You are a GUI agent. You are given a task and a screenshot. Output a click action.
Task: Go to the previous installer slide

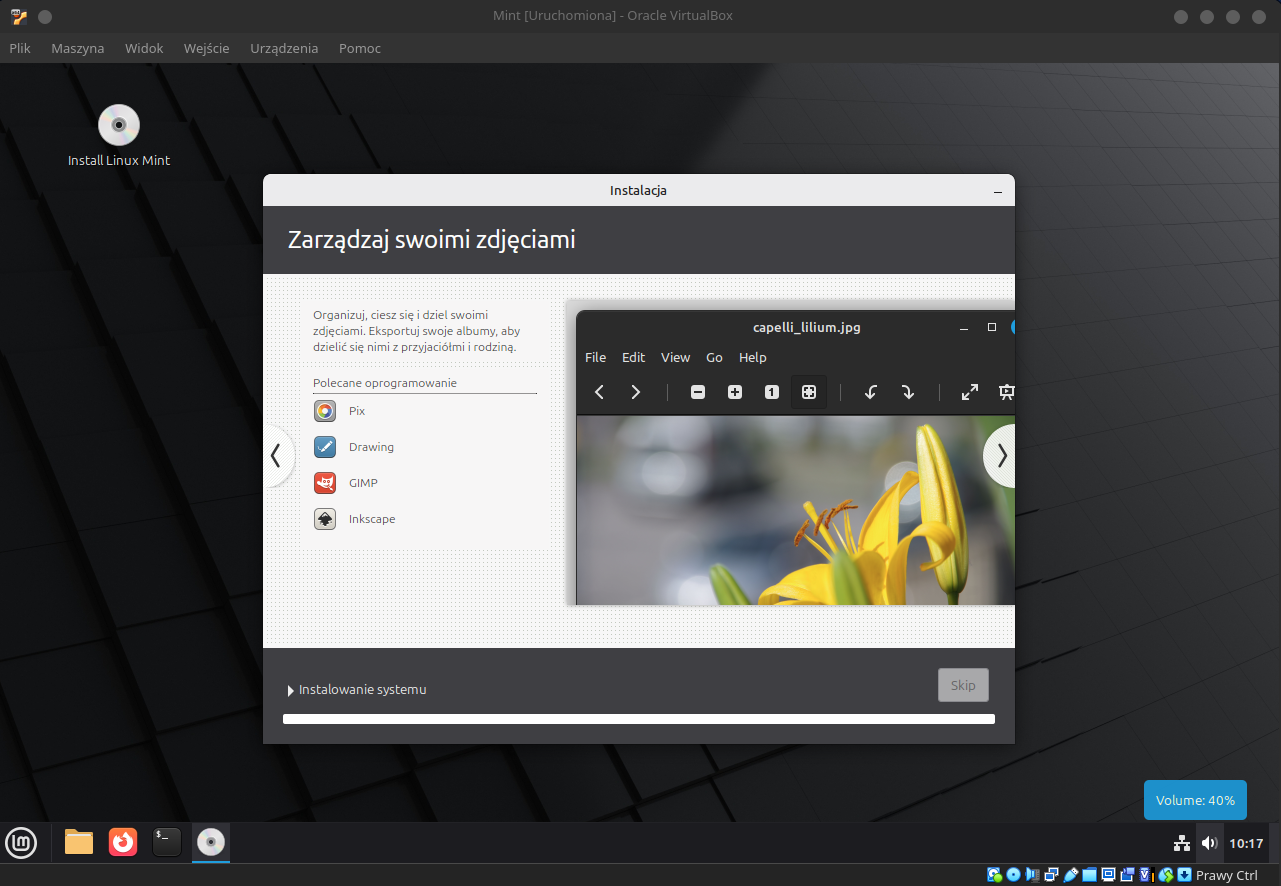point(276,456)
